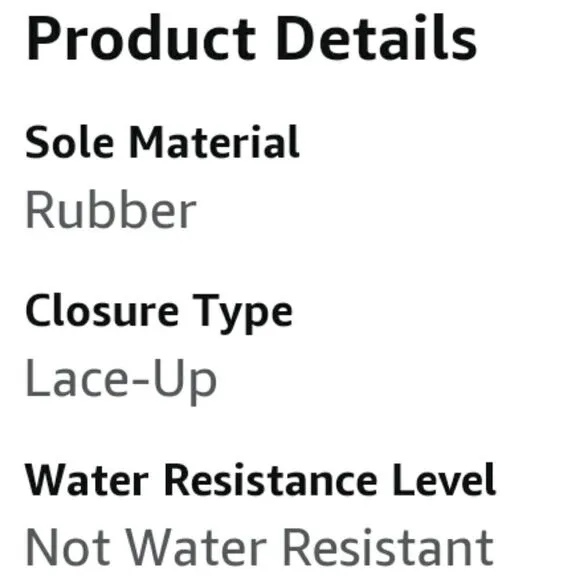Click the Product Details heading
This screenshot has height=580, width=580.
[x=252, y=38]
